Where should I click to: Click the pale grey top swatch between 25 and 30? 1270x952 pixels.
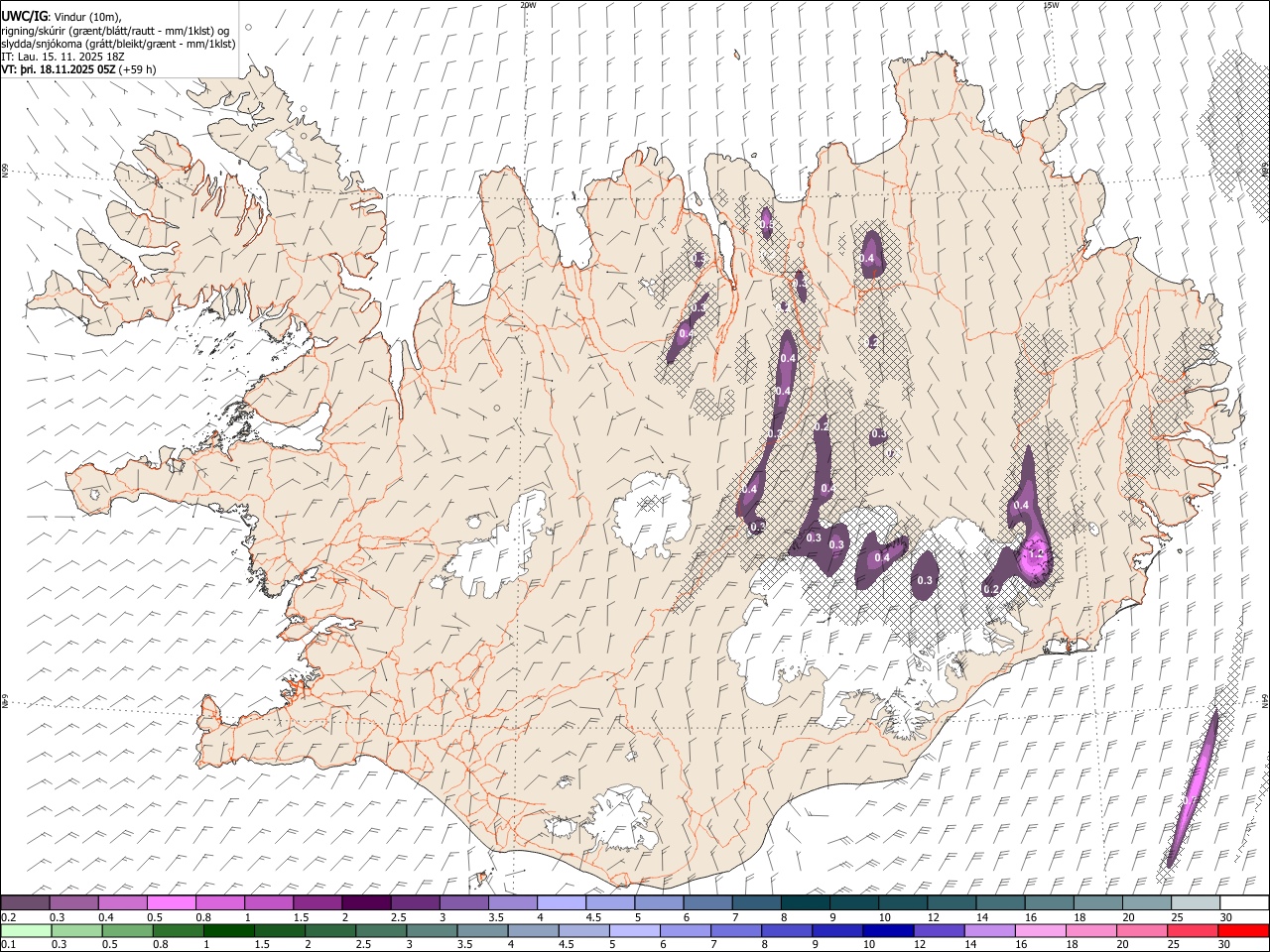pos(1196,903)
